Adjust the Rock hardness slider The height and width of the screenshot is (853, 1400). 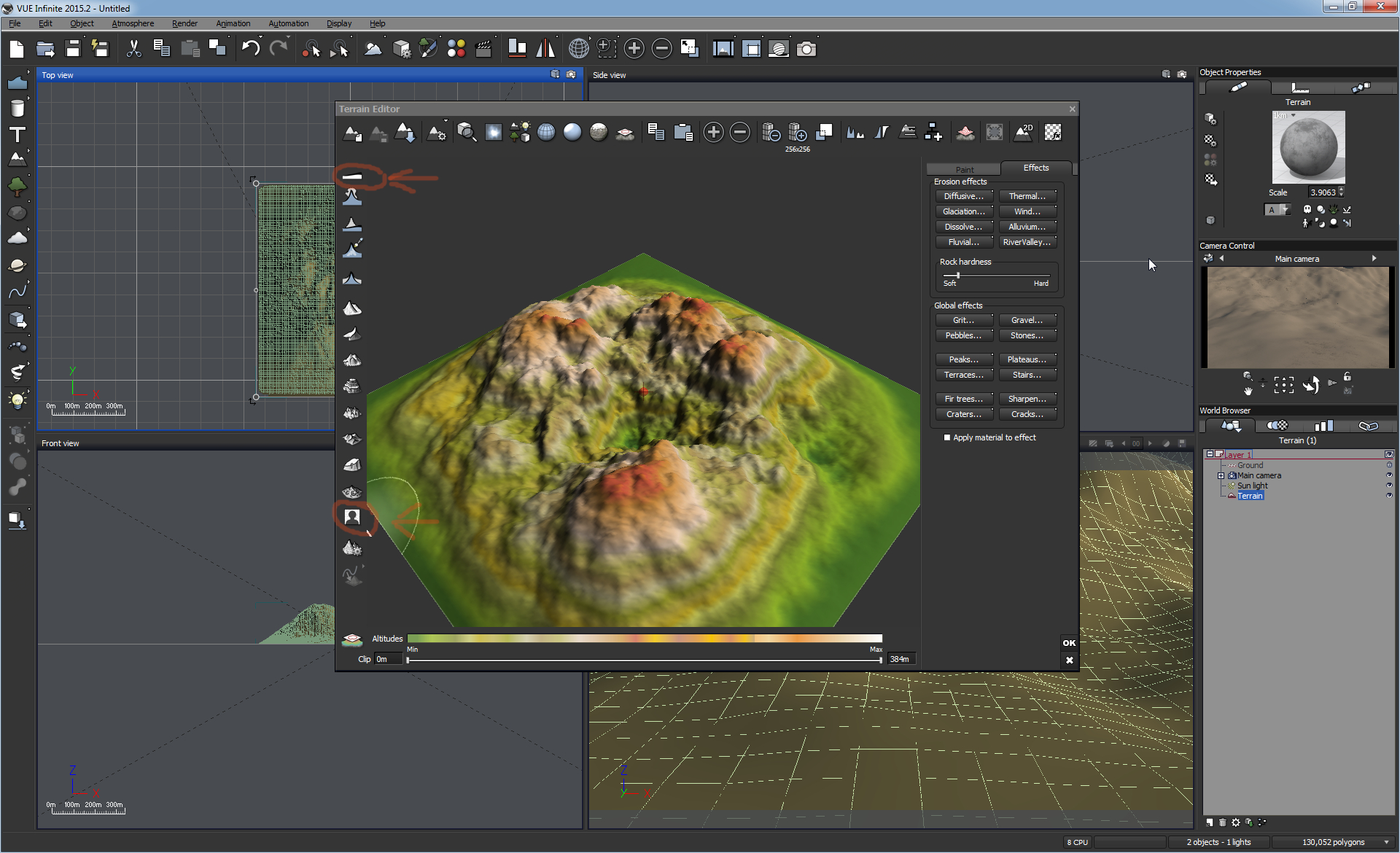tap(957, 276)
